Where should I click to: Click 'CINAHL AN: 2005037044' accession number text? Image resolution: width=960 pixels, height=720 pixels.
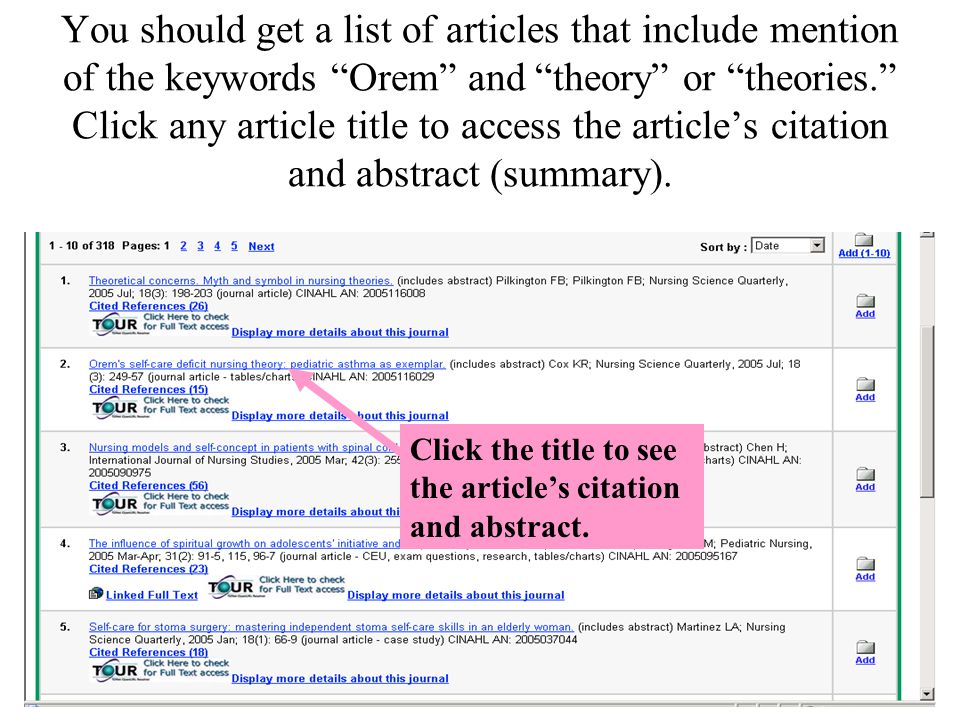(512, 640)
